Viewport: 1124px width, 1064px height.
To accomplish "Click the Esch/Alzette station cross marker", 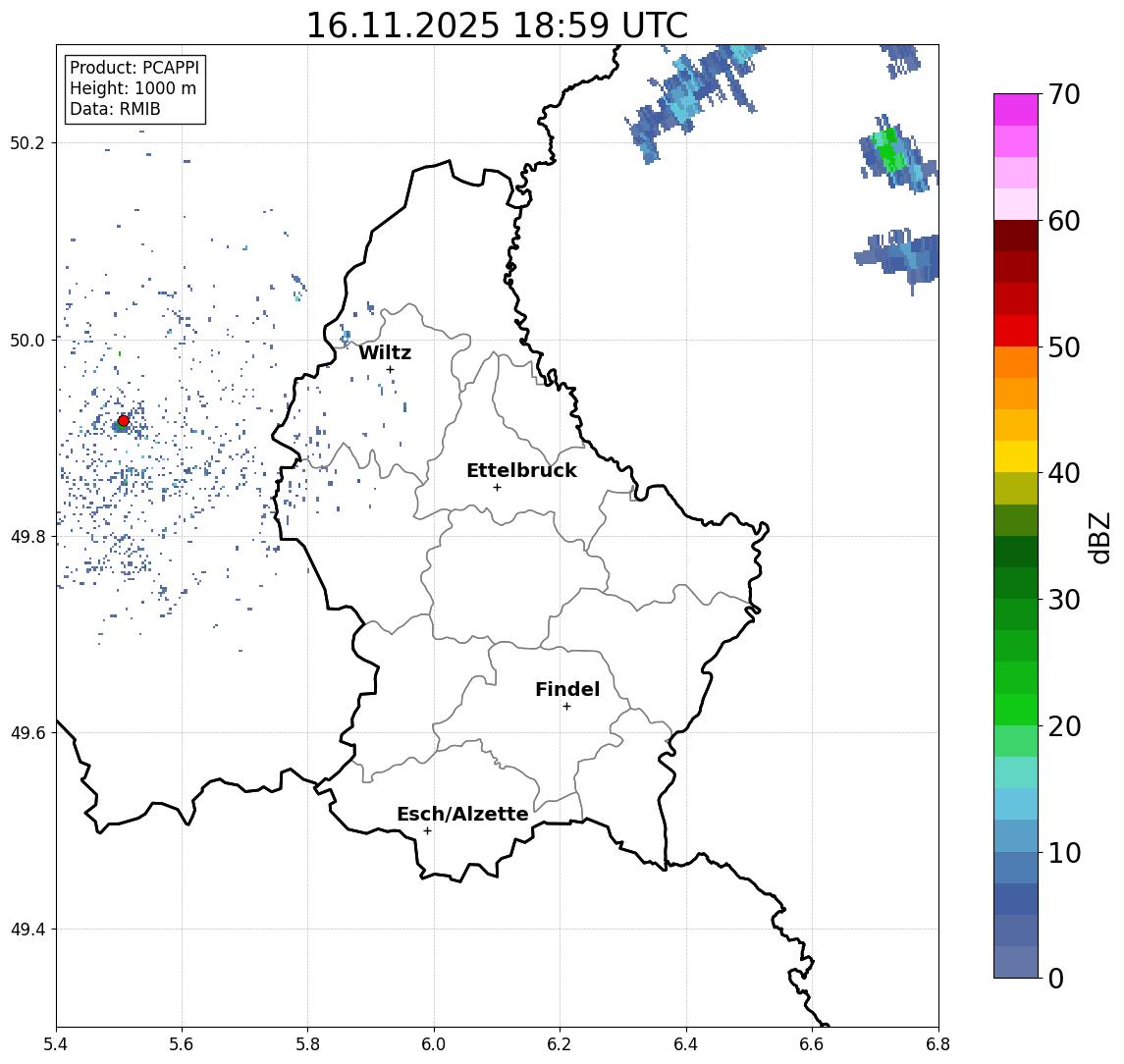I will tap(427, 831).
